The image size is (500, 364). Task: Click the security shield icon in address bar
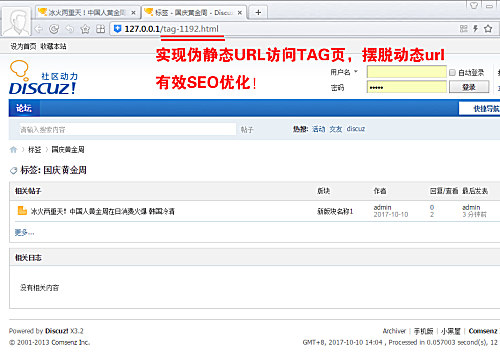[117, 29]
